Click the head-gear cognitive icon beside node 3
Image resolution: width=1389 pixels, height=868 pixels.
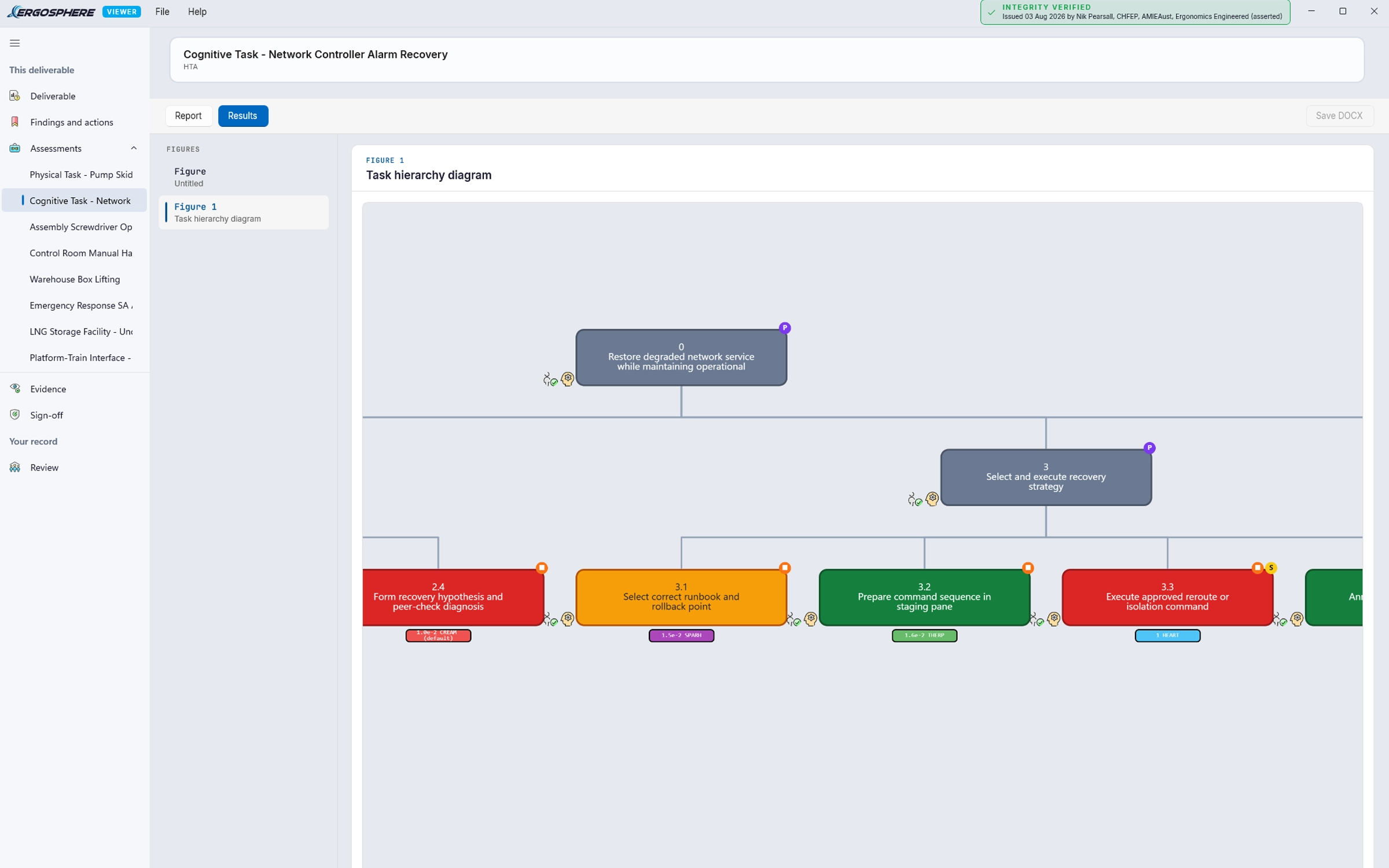coord(932,499)
